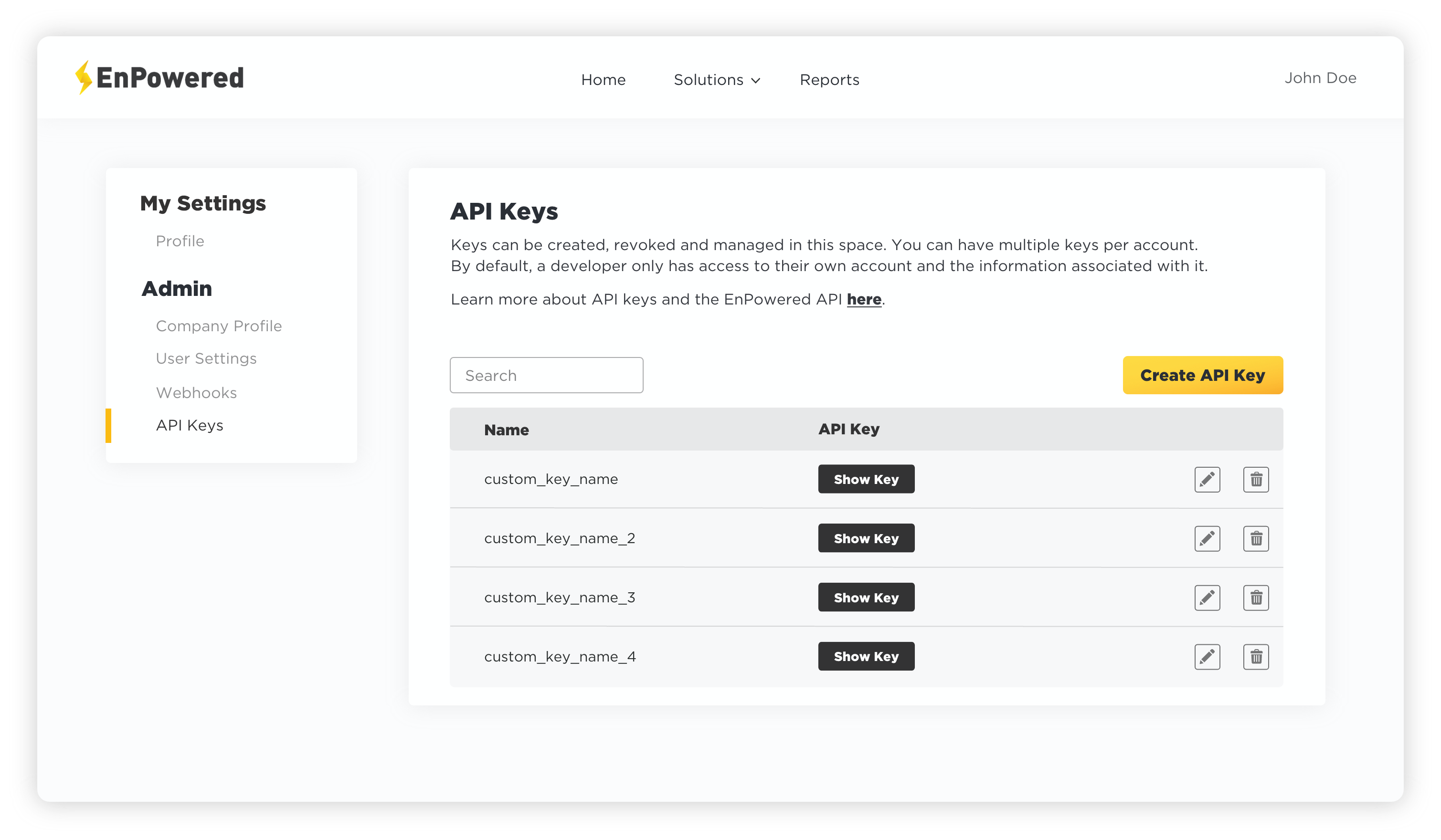
Task: Click the API Keys page heading
Action: tap(504, 211)
